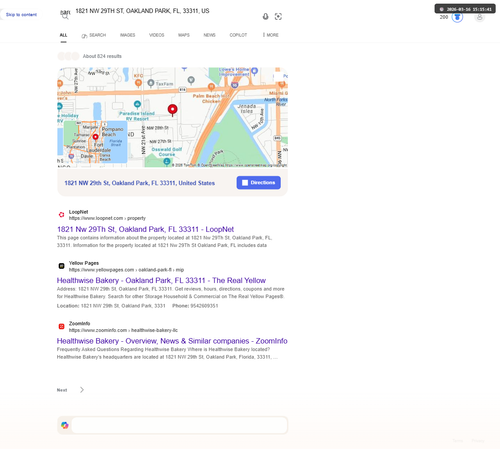Viewport: 500px width, 449px height.
Task: Click the loopnet.com URL breadcrumb
Action: [107, 218]
